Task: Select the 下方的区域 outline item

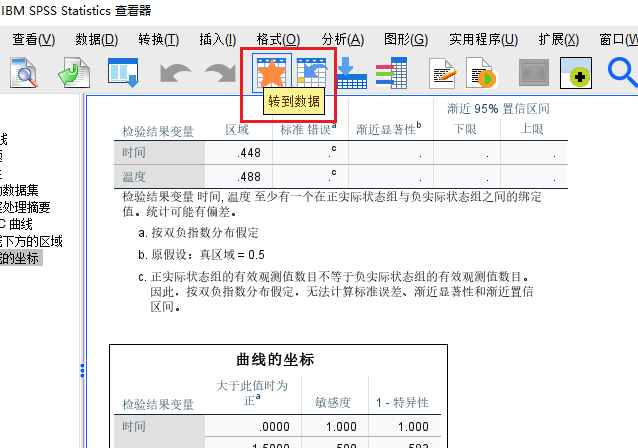Action: click(31, 241)
